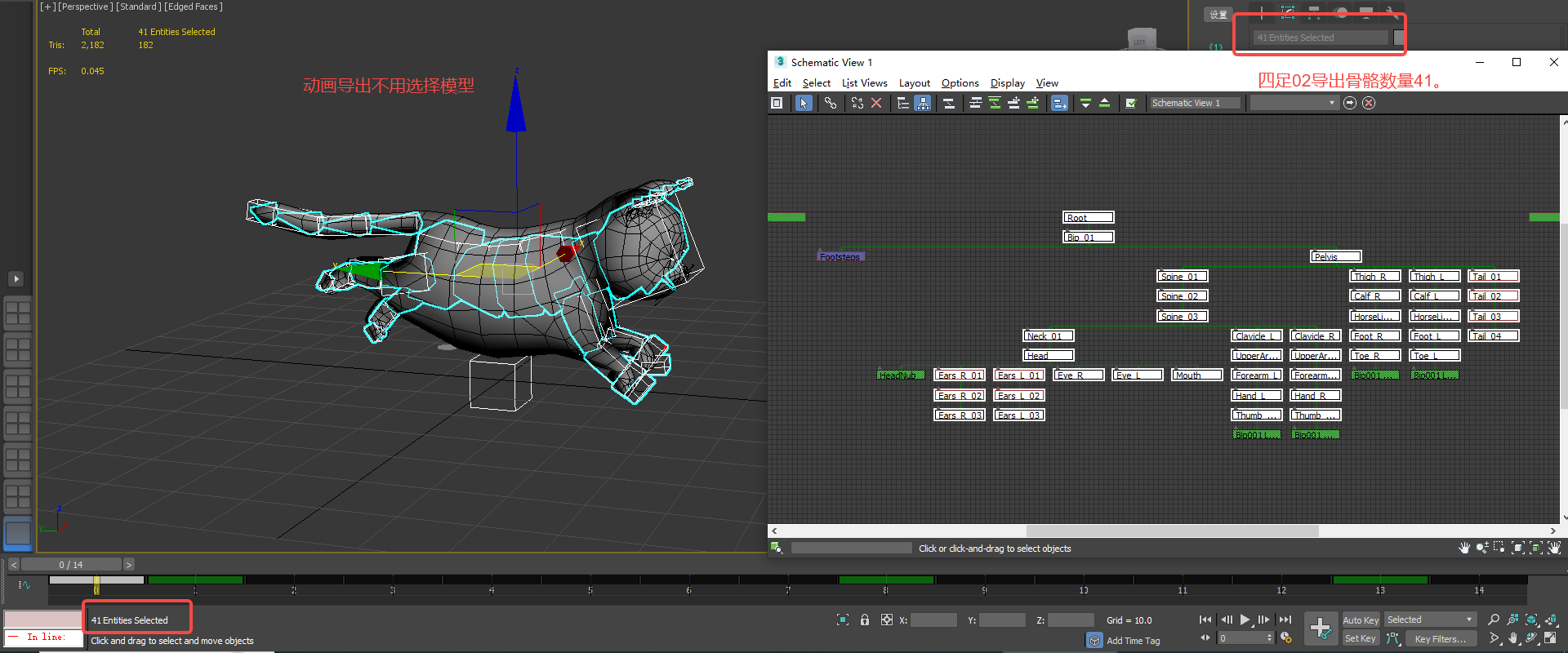Open the Selected key-target dropdown
Viewport: 1568px width, 653px height.
tap(1430, 620)
